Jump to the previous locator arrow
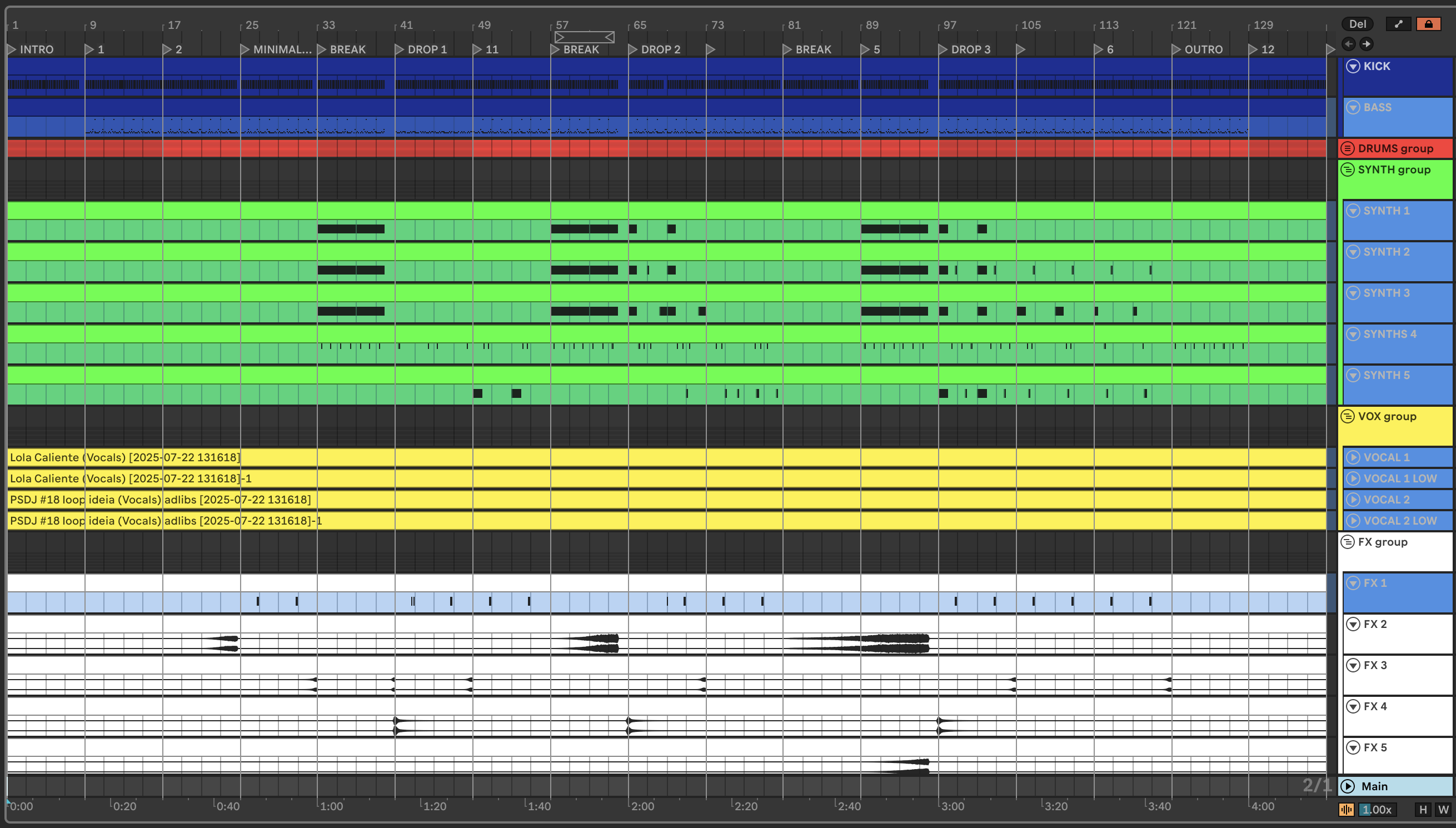 (x=1348, y=44)
